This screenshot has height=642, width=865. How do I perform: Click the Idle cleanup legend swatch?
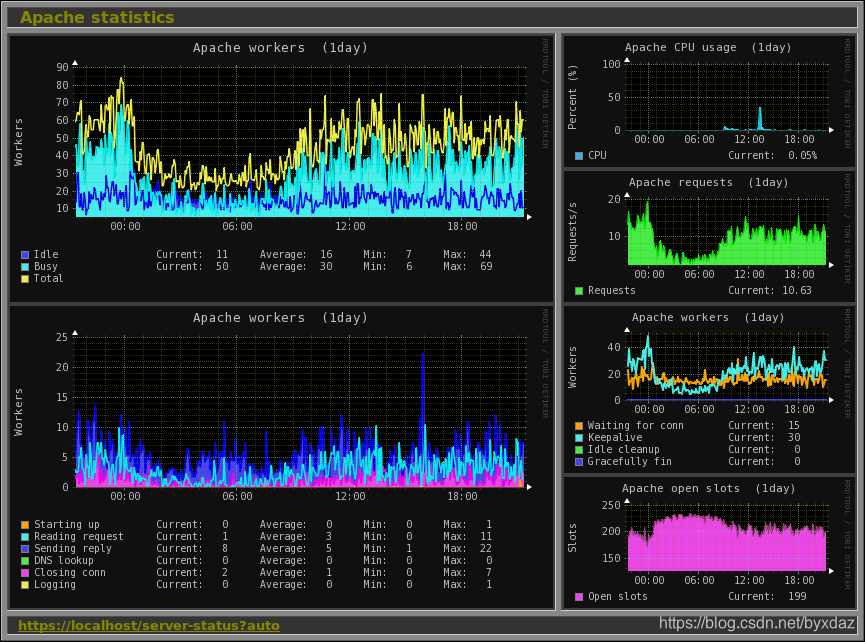tap(579, 450)
